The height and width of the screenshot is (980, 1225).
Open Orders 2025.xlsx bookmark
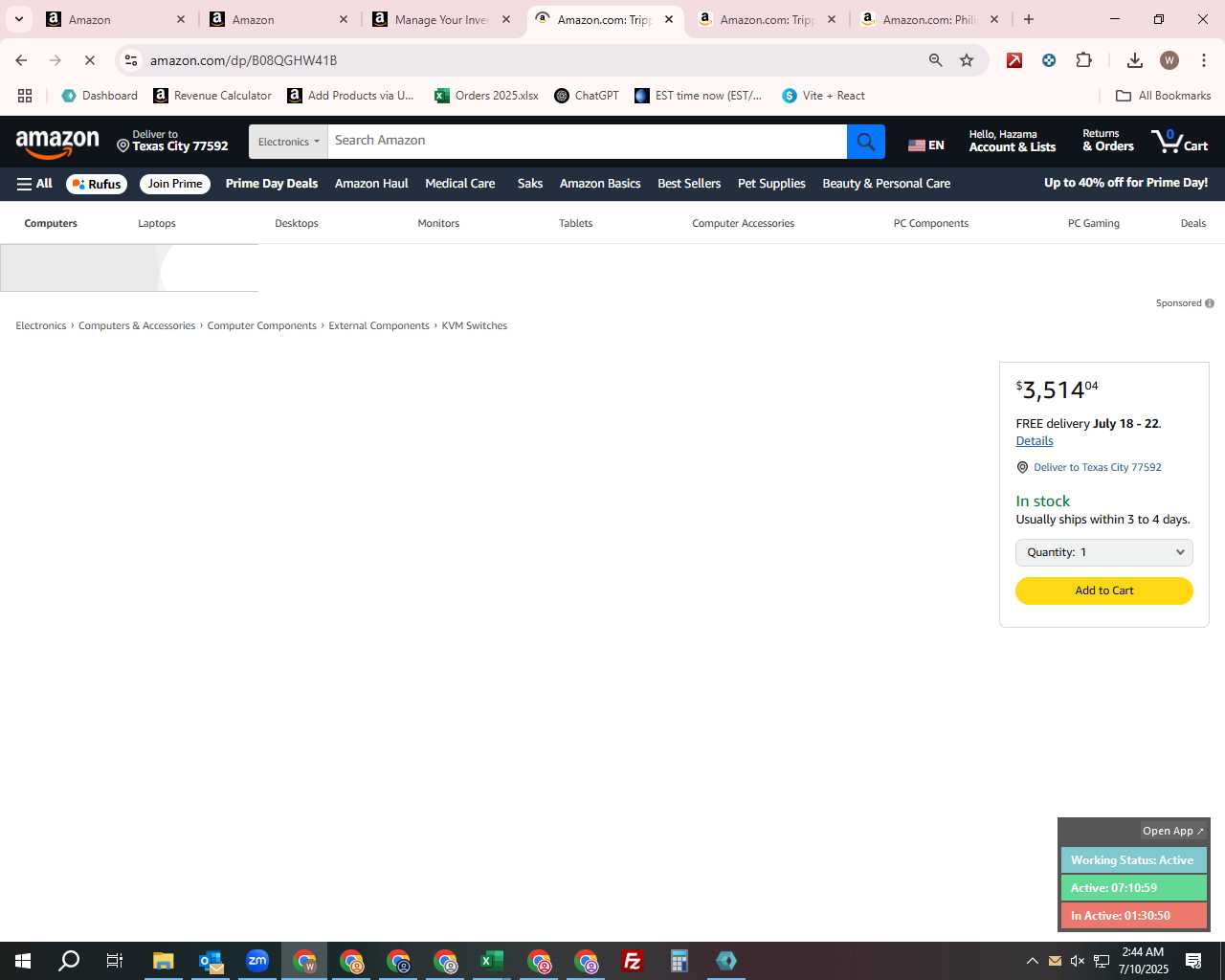[x=486, y=96]
